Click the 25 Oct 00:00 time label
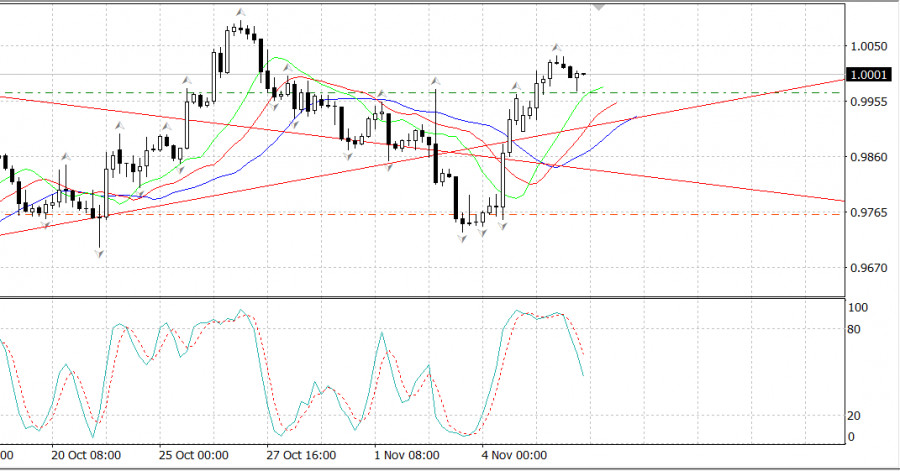 coord(193,456)
